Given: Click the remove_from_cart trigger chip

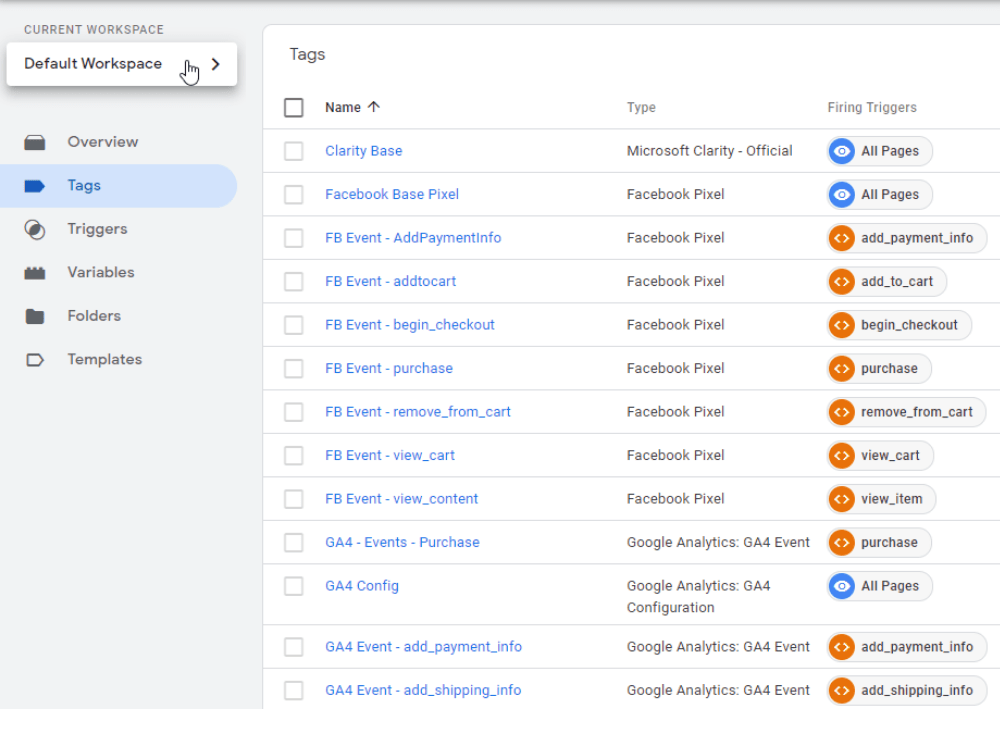Looking at the screenshot, I should [906, 412].
